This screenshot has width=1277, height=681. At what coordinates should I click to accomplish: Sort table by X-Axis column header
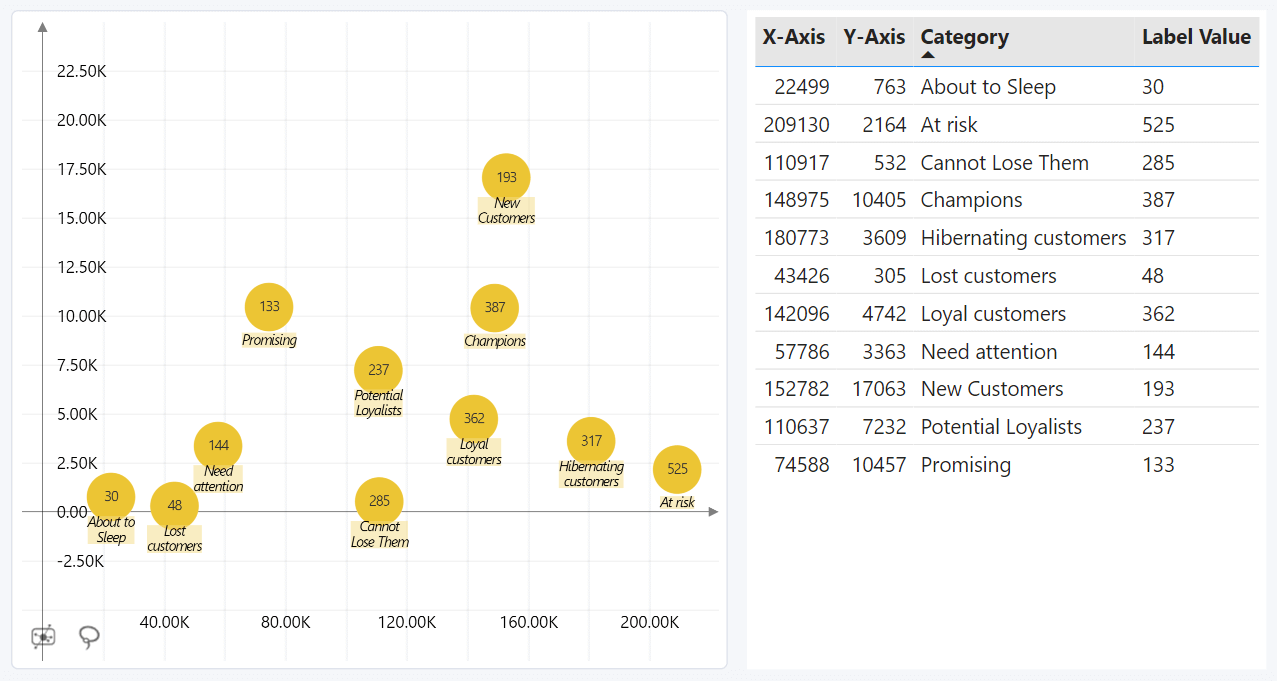[793, 37]
